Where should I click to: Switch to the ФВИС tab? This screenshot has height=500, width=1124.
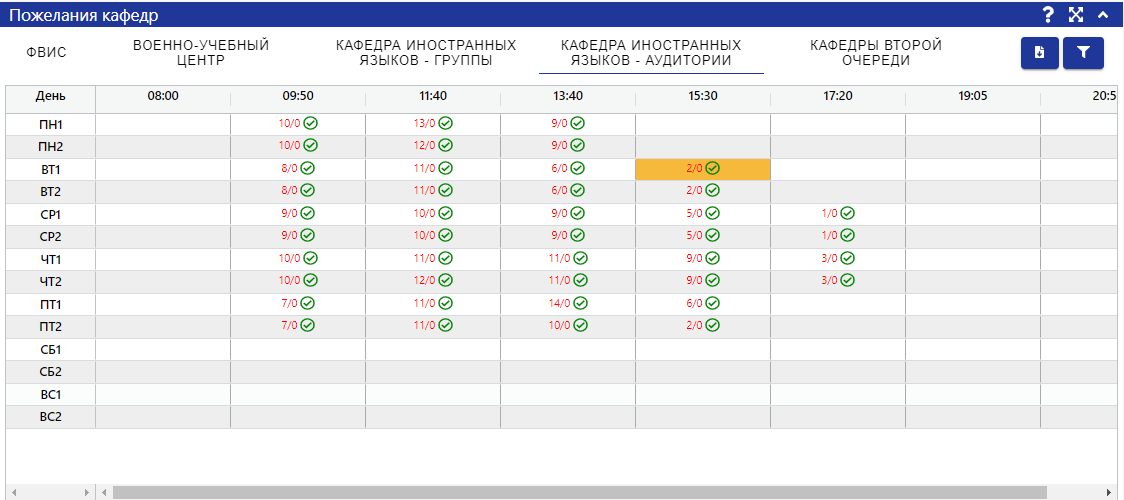(46, 53)
